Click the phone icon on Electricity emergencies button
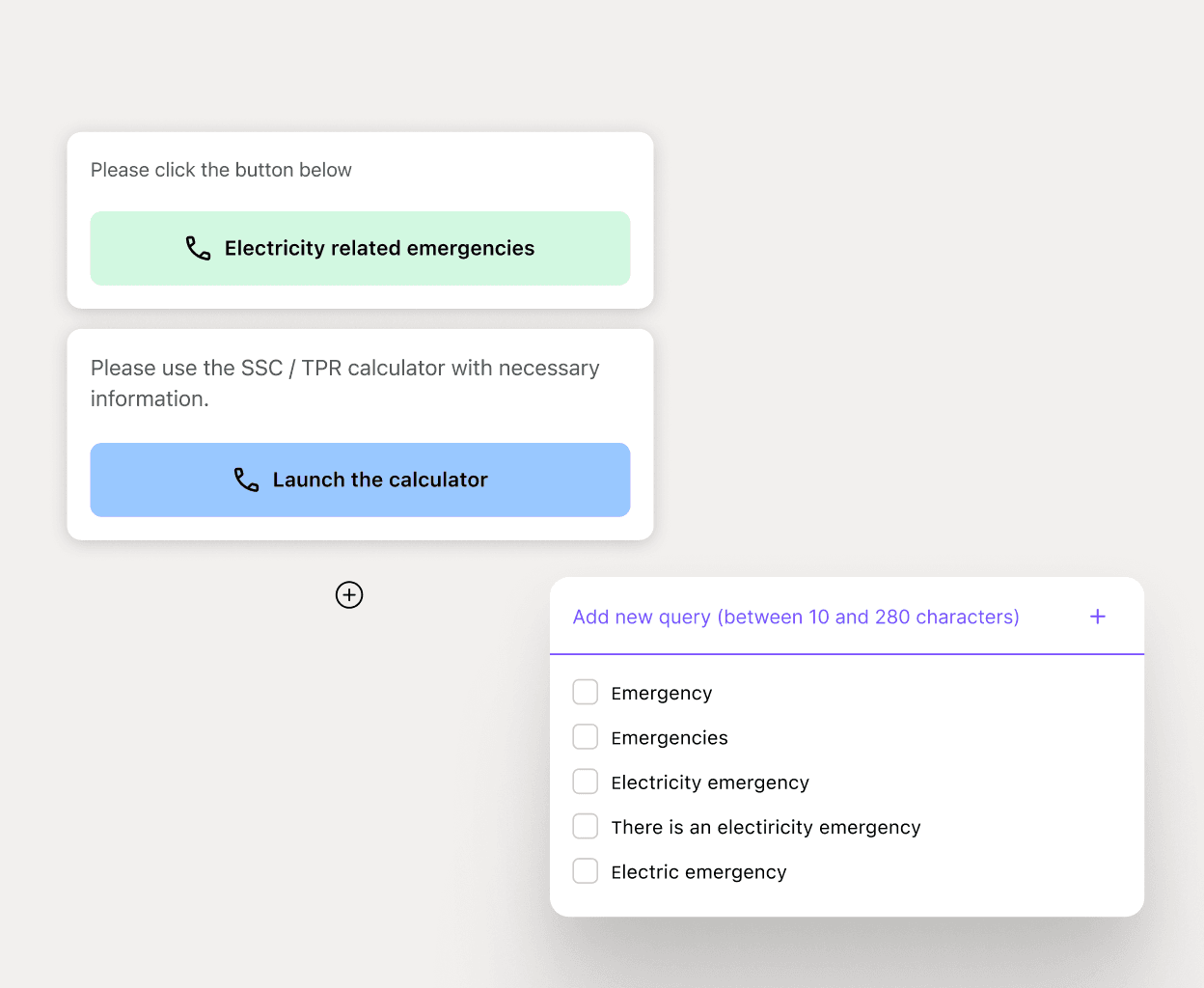1204x988 pixels. 198,248
